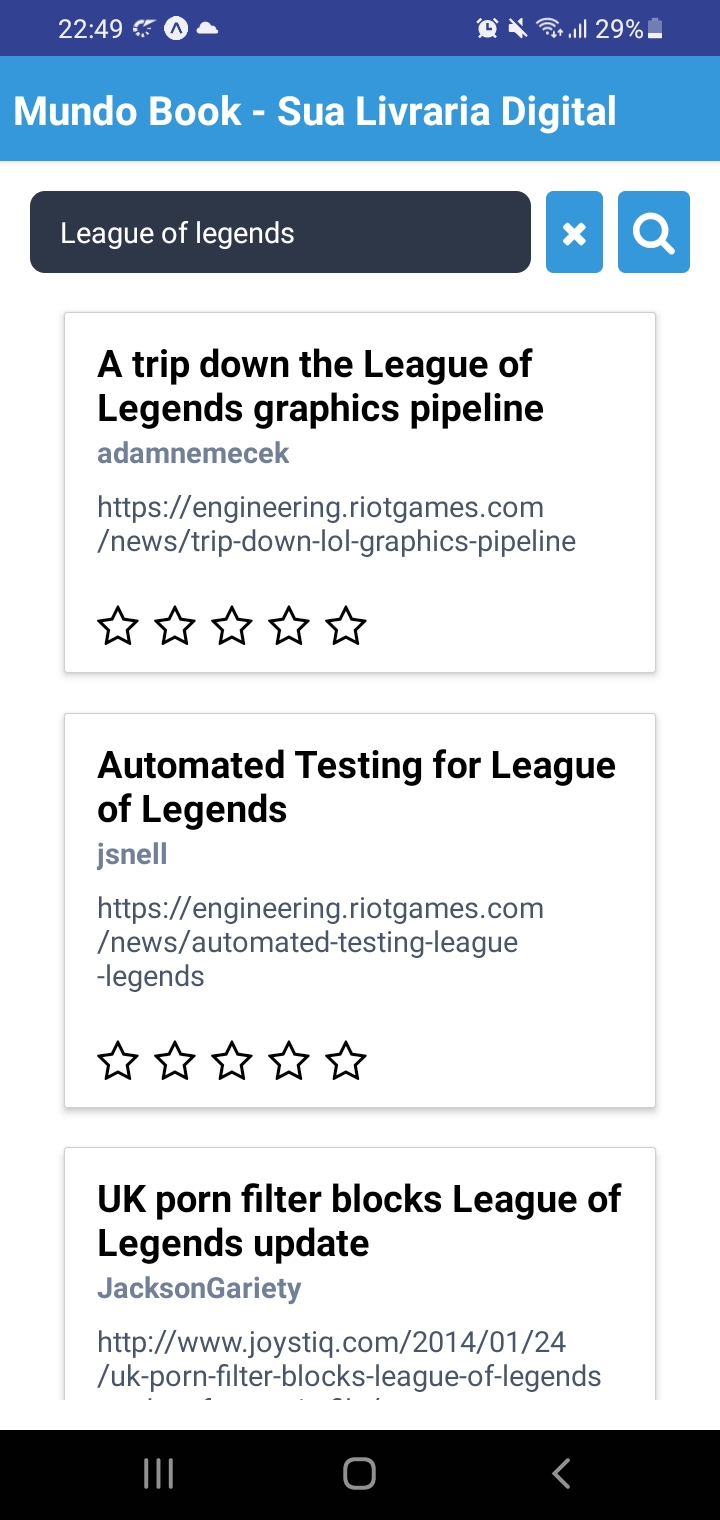Screen dimensions: 720x1520
Task: Open 'A trip down the League' title
Action: [320, 386]
